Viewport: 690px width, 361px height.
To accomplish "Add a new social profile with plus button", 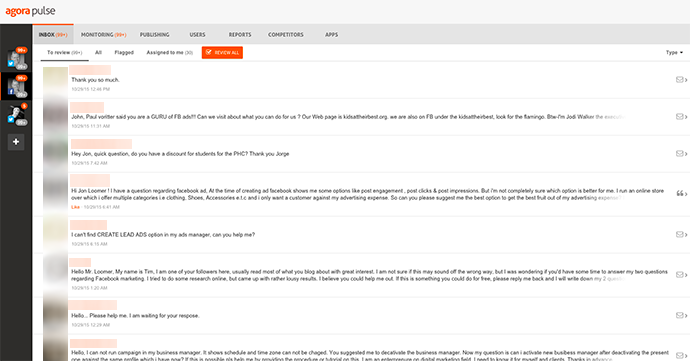I will [x=16, y=142].
